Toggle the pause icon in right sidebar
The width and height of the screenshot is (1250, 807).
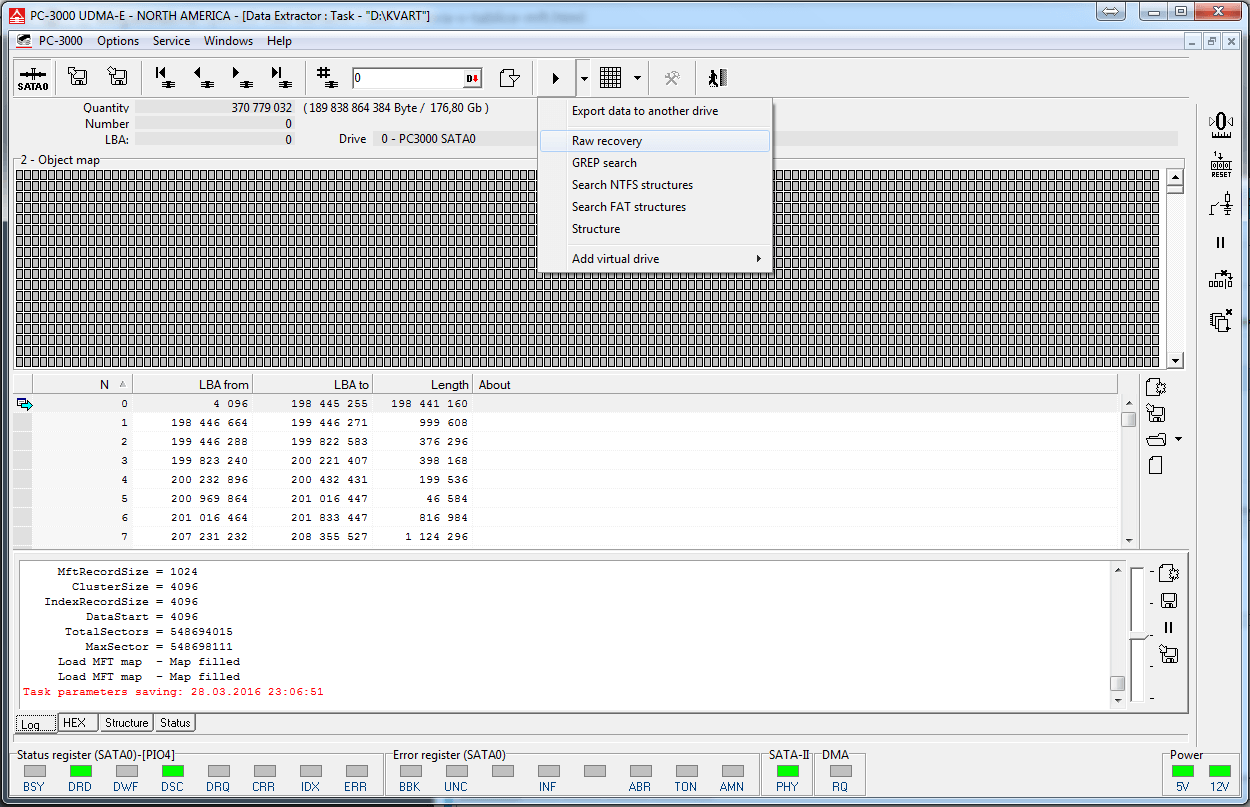1220,243
